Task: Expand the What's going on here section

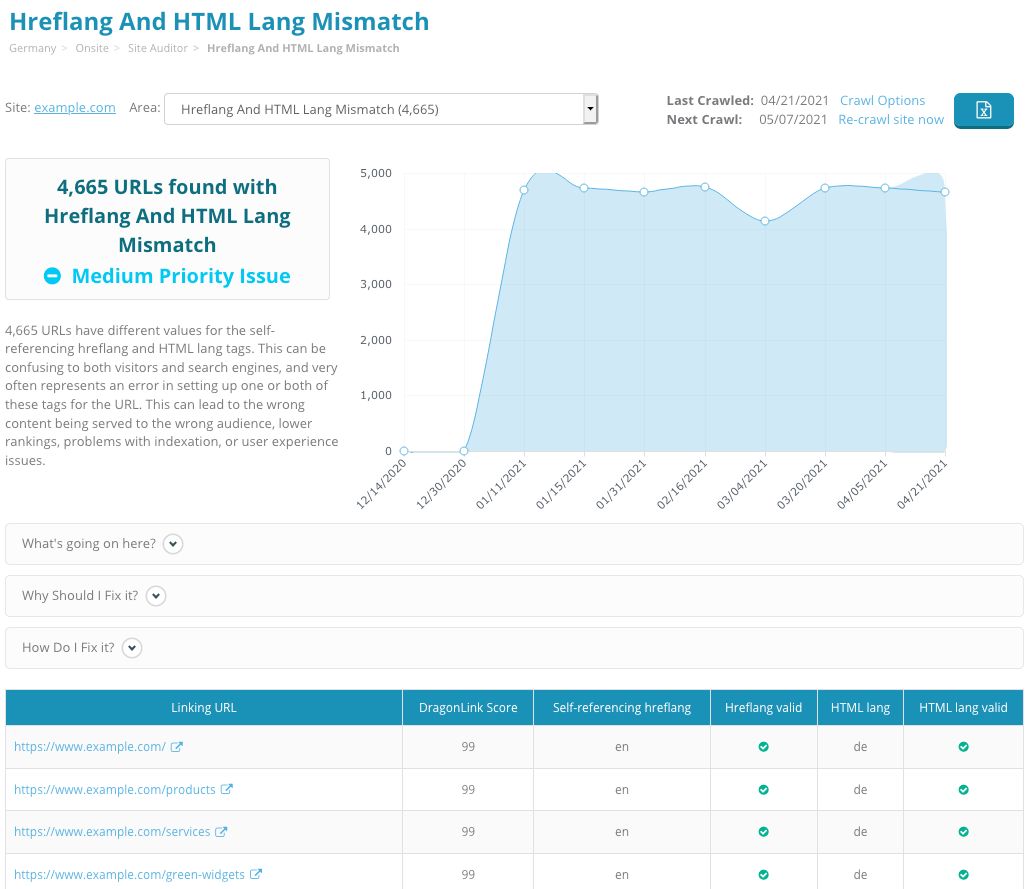Action: click(x=172, y=543)
